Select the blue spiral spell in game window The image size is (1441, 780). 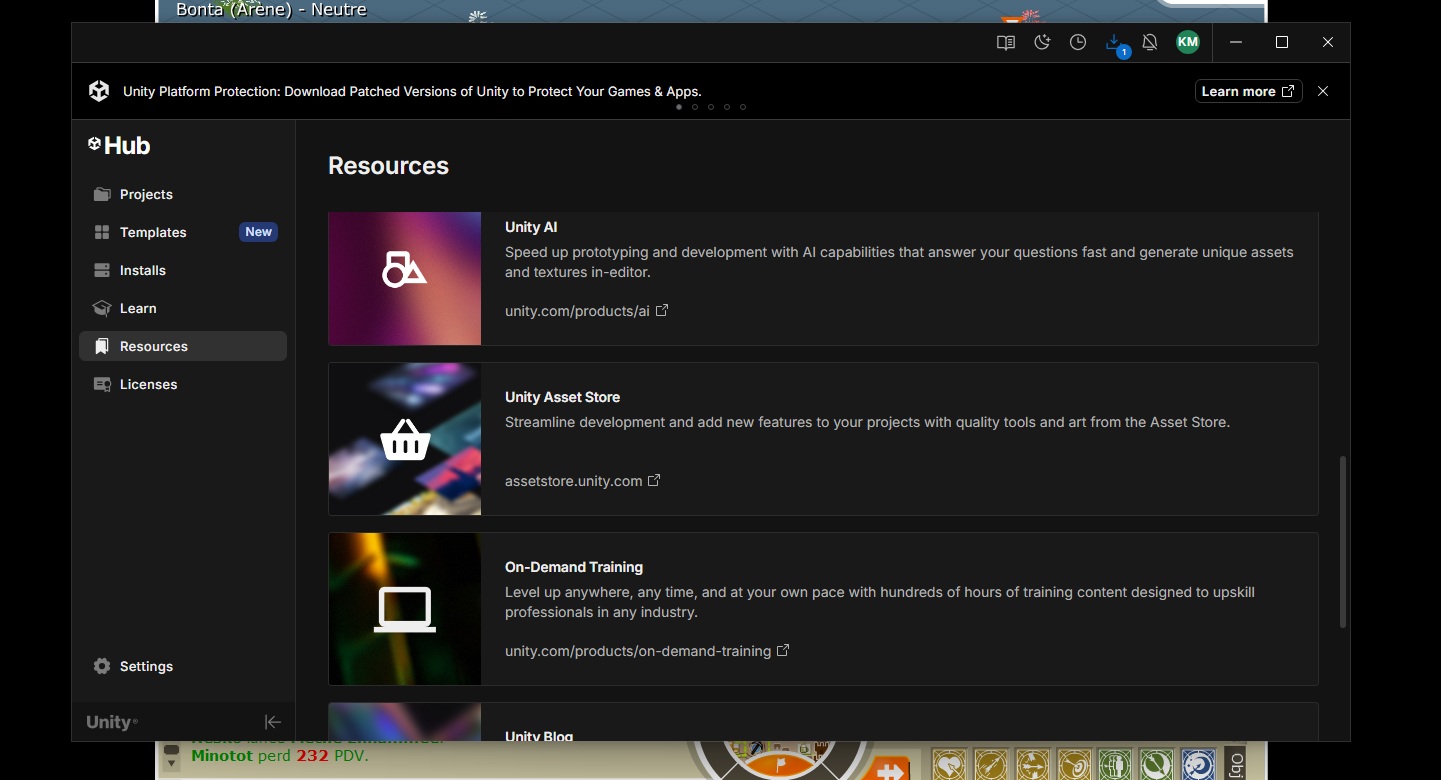pos(1198,765)
